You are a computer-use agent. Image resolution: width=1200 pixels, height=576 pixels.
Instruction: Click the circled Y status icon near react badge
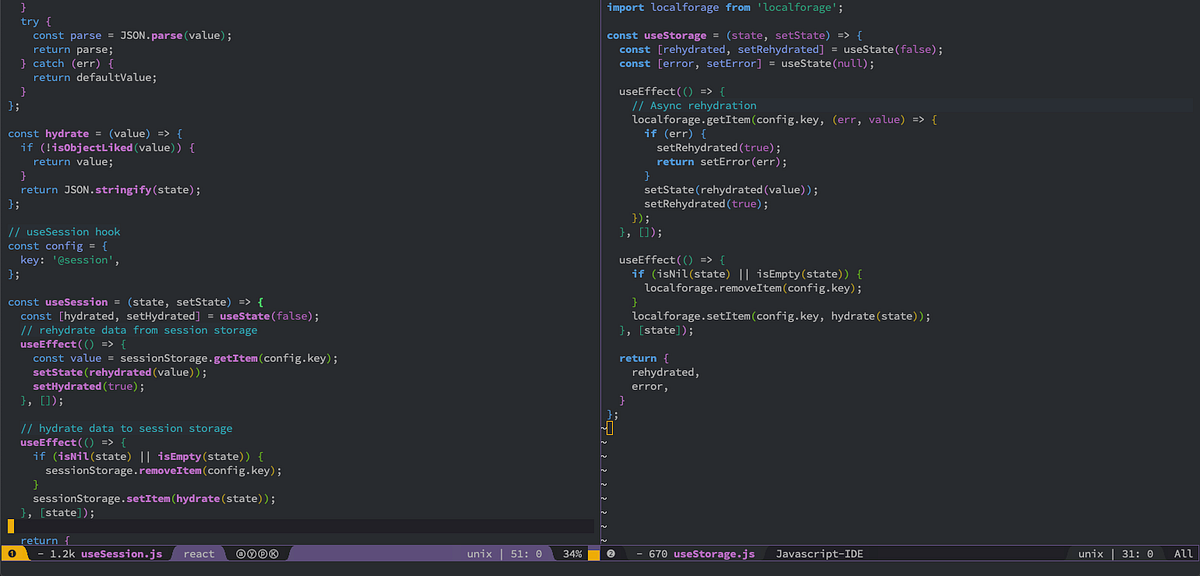[x=251, y=553]
